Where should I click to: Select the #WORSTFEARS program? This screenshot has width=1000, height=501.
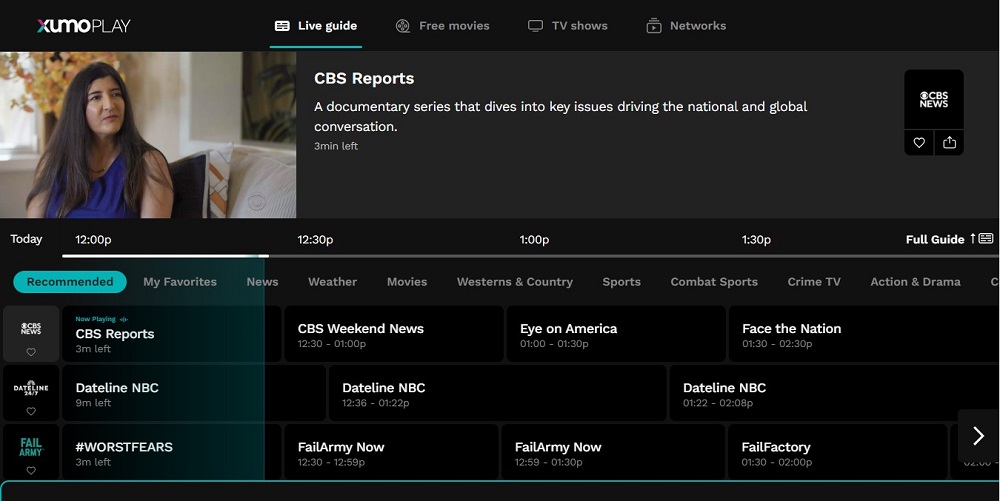171,452
